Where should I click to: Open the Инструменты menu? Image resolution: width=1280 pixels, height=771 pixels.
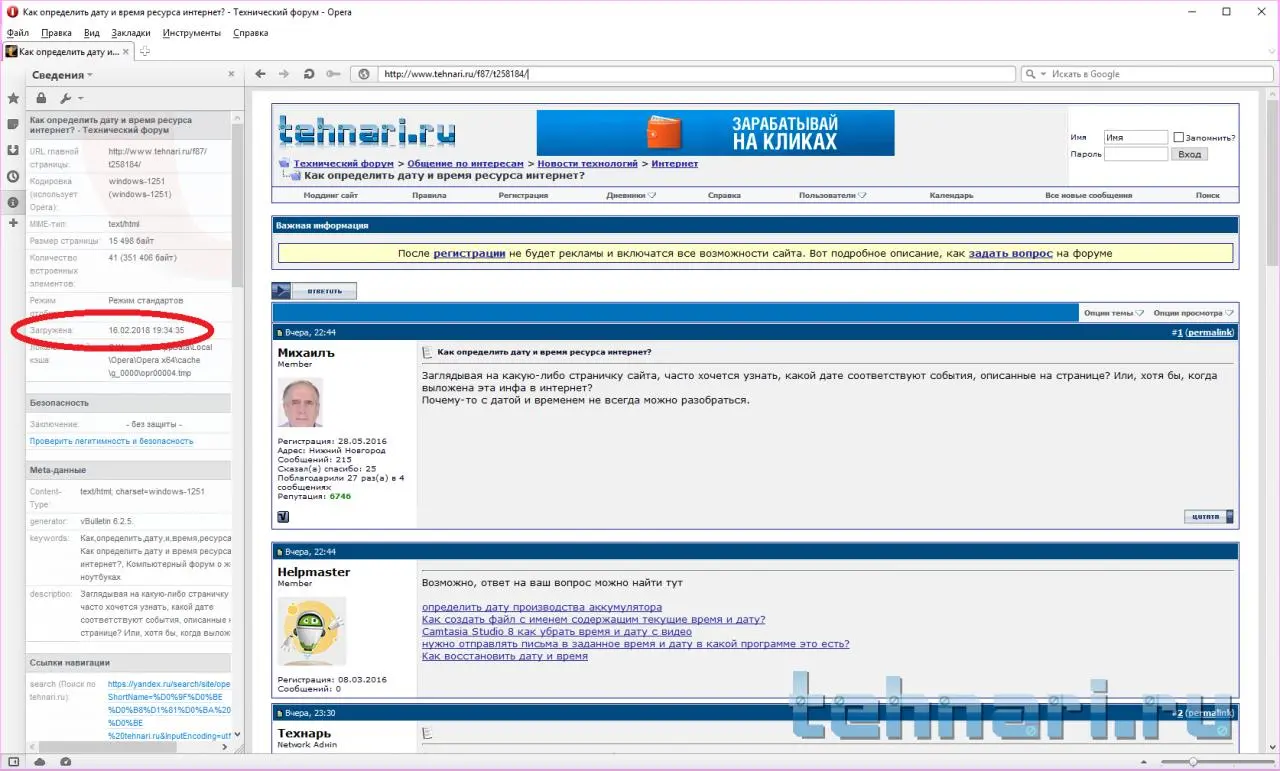192,33
